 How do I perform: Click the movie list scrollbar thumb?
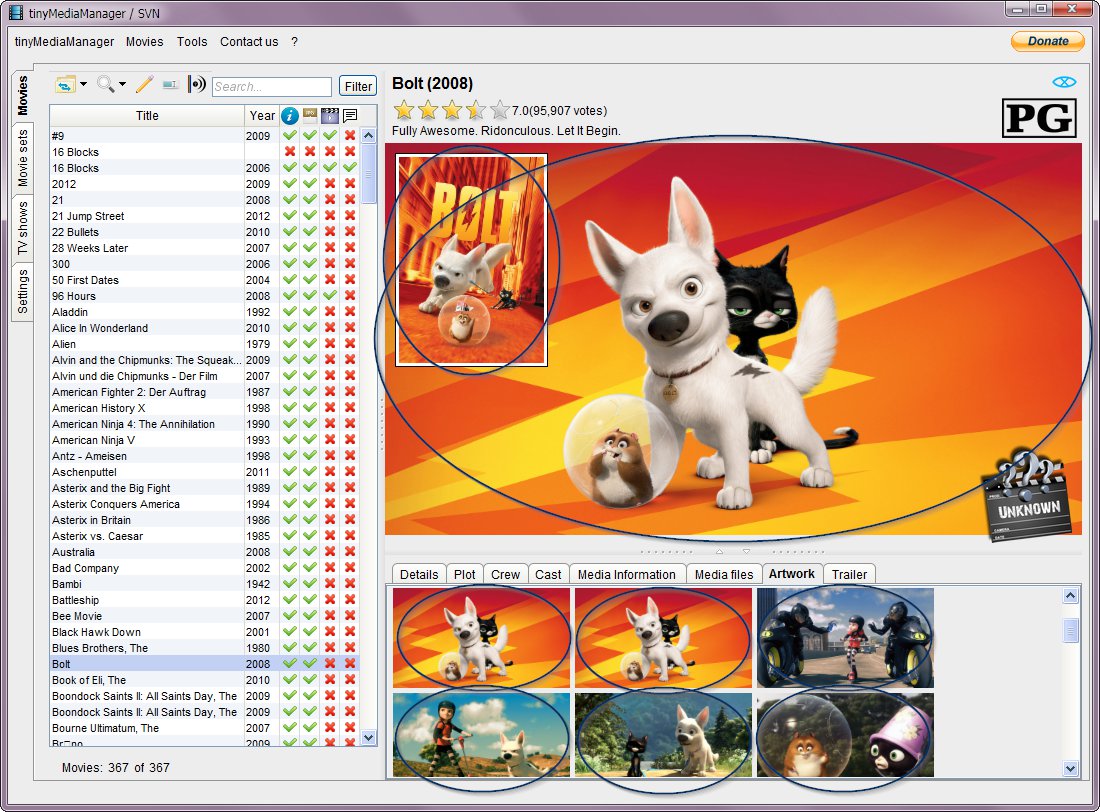click(x=369, y=174)
